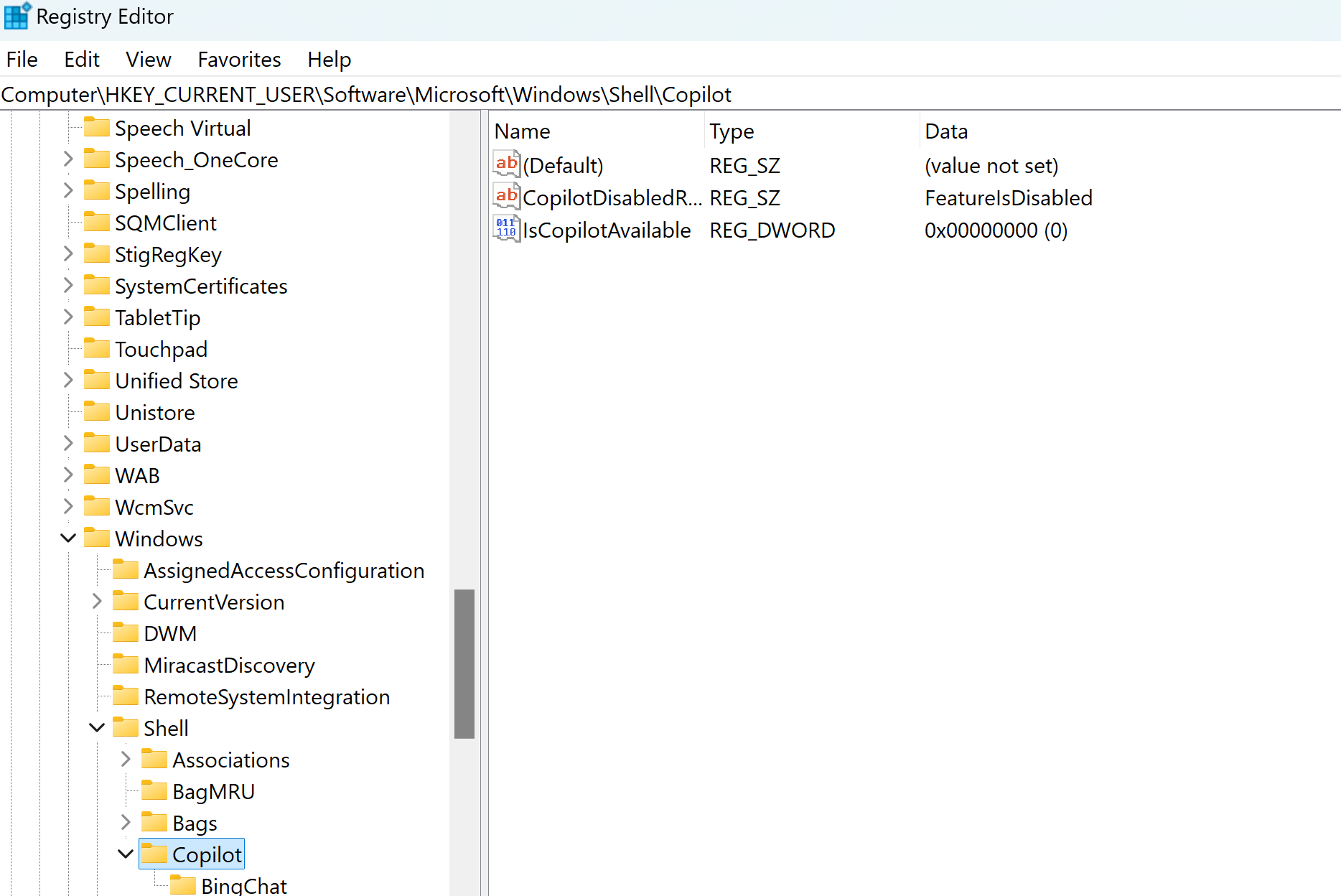The width and height of the screenshot is (1341, 896).
Task: Click the IsCopilotAvailable DWORD icon
Action: tap(507, 229)
